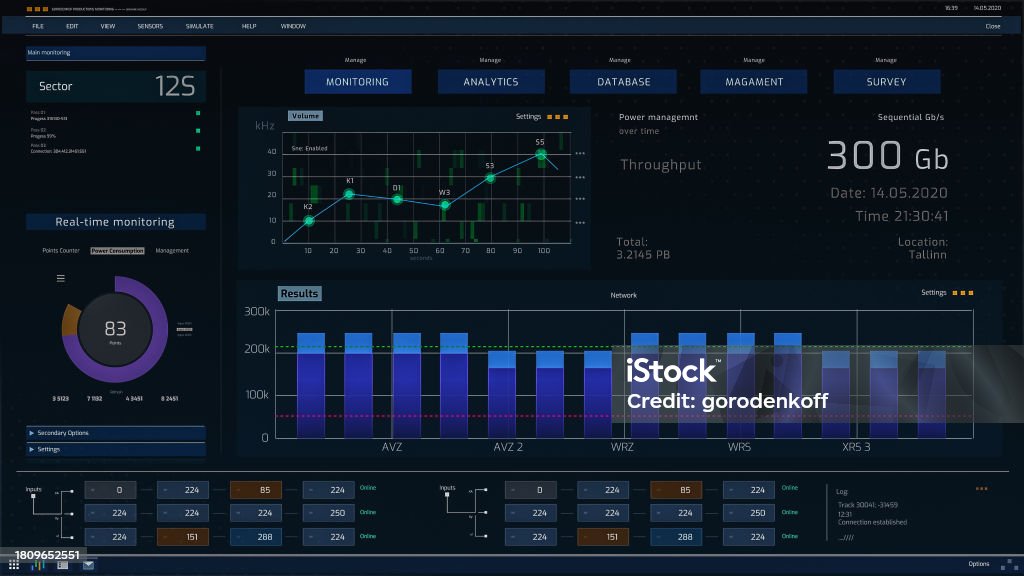Switch to Points Counter tab
Image resolution: width=1024 pixels, height=576 pixels.
click(61, 251)
